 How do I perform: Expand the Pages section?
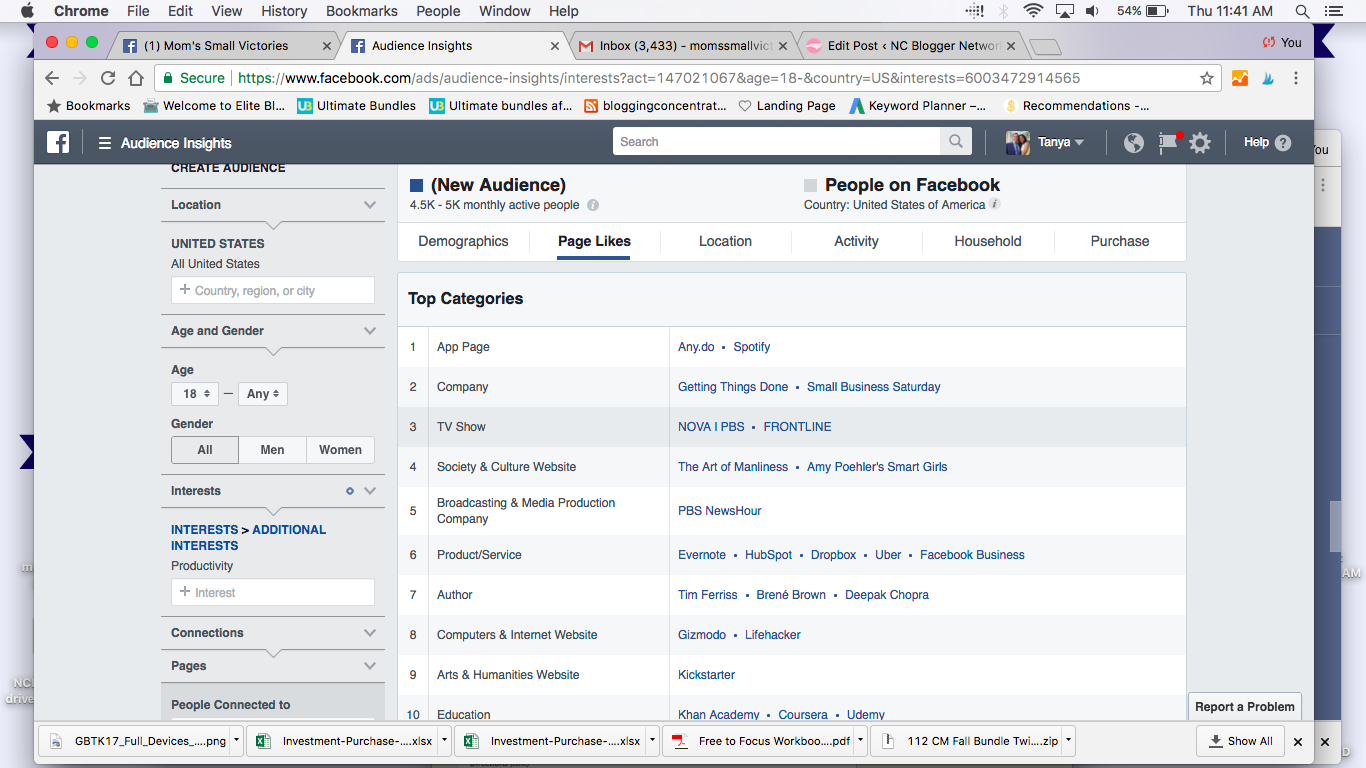point(370,666)
